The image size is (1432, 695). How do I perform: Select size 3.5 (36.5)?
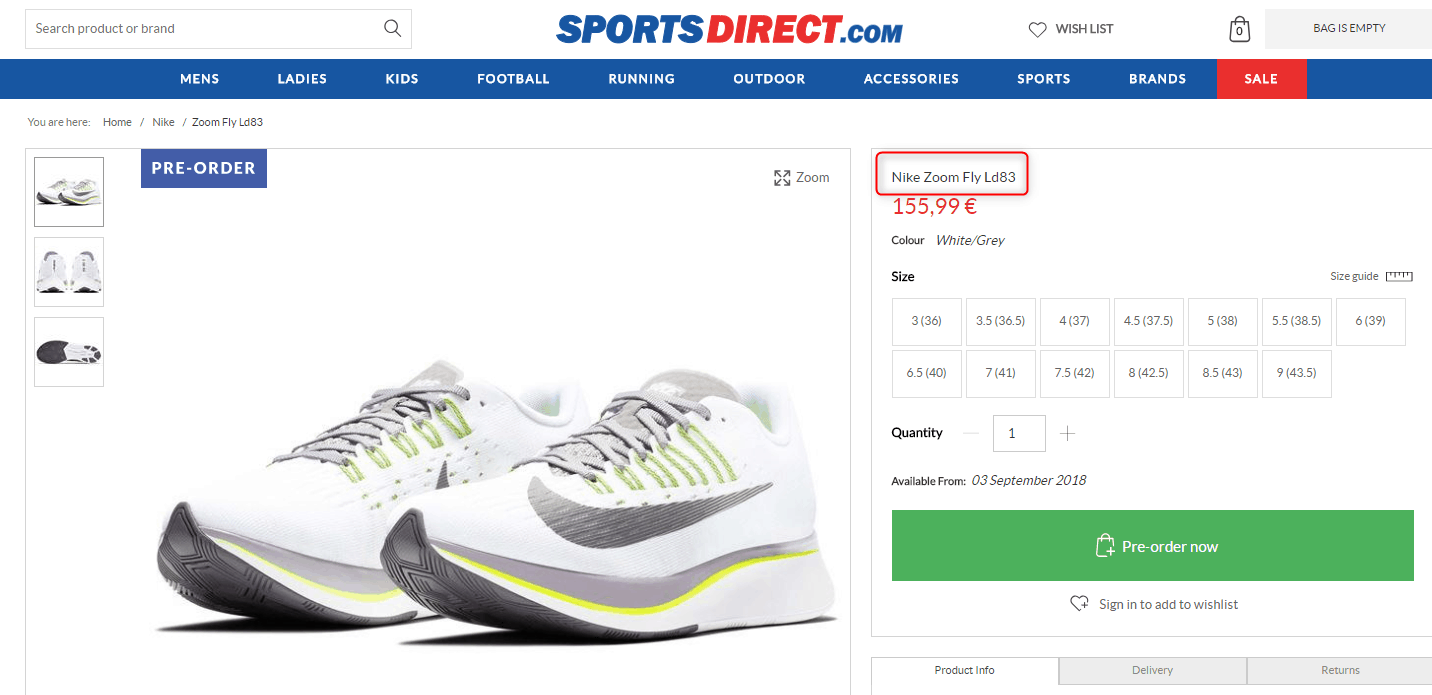[x=1001, y=321]
